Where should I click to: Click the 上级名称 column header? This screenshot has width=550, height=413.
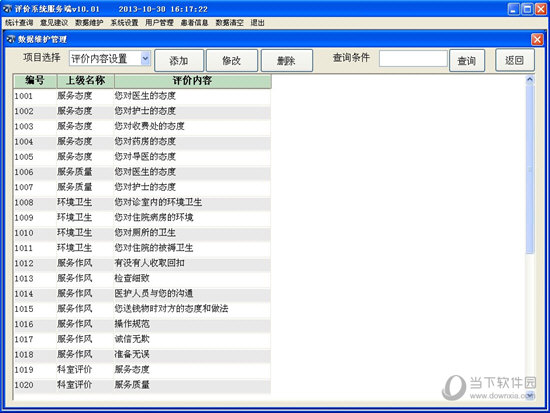(86, 81)
